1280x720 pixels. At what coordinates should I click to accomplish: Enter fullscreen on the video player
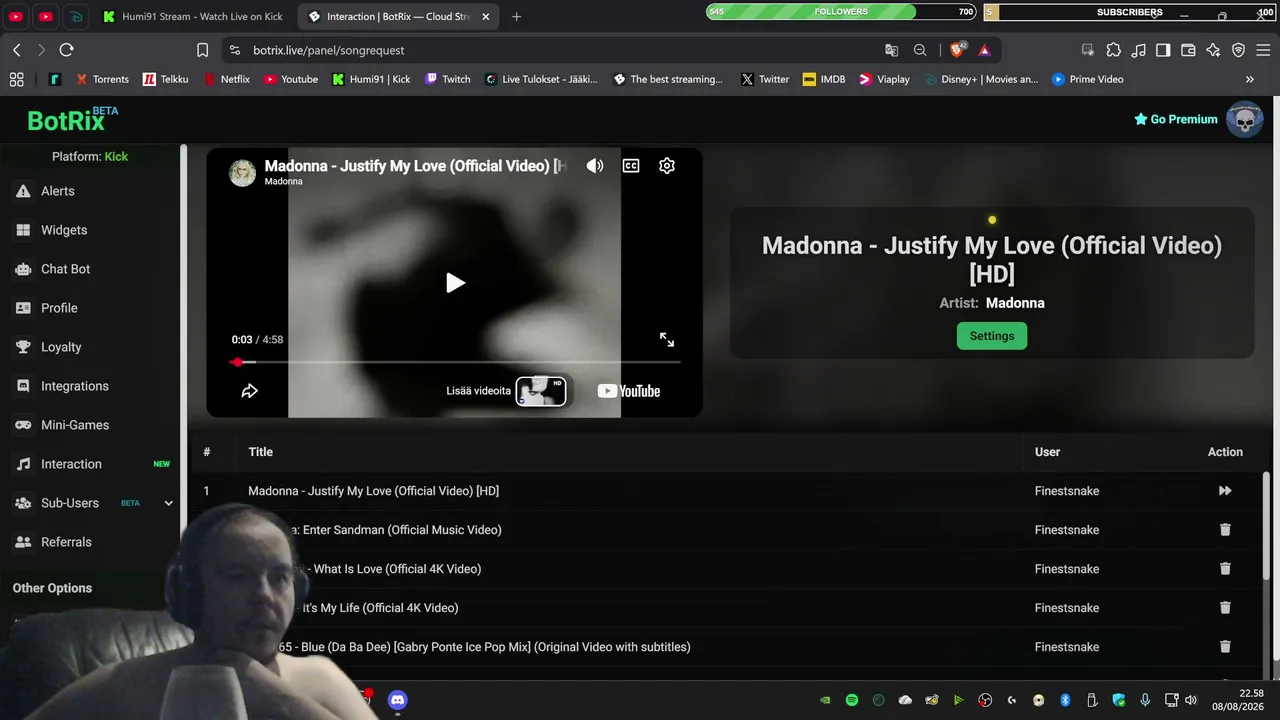pyautogui.click(x=667, y=340)
